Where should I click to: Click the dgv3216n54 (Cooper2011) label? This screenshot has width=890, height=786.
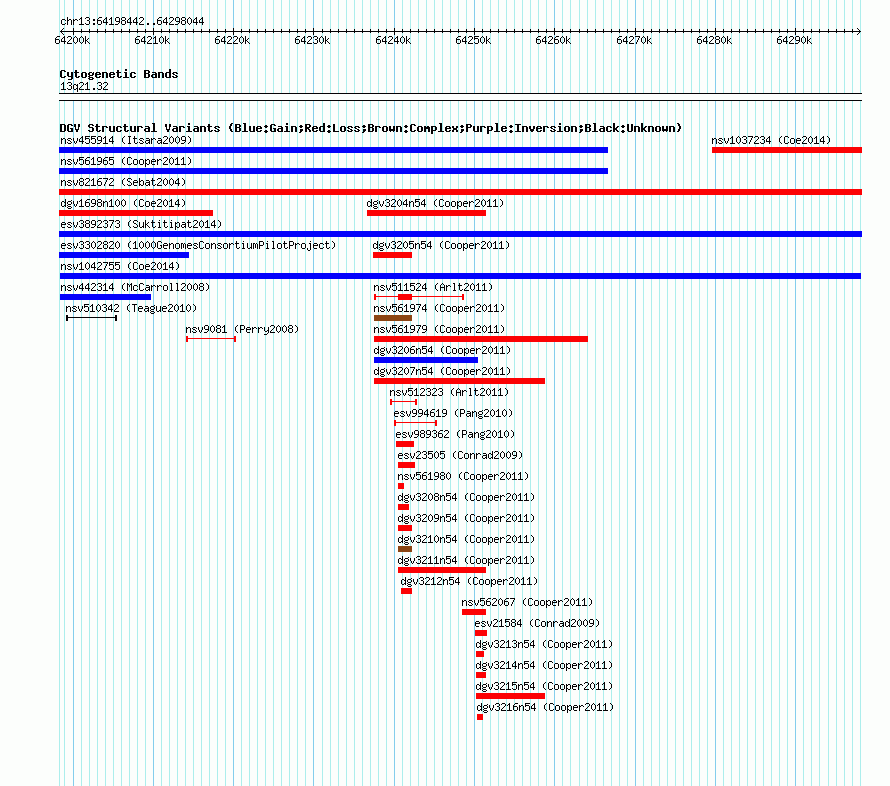point(545,707)
